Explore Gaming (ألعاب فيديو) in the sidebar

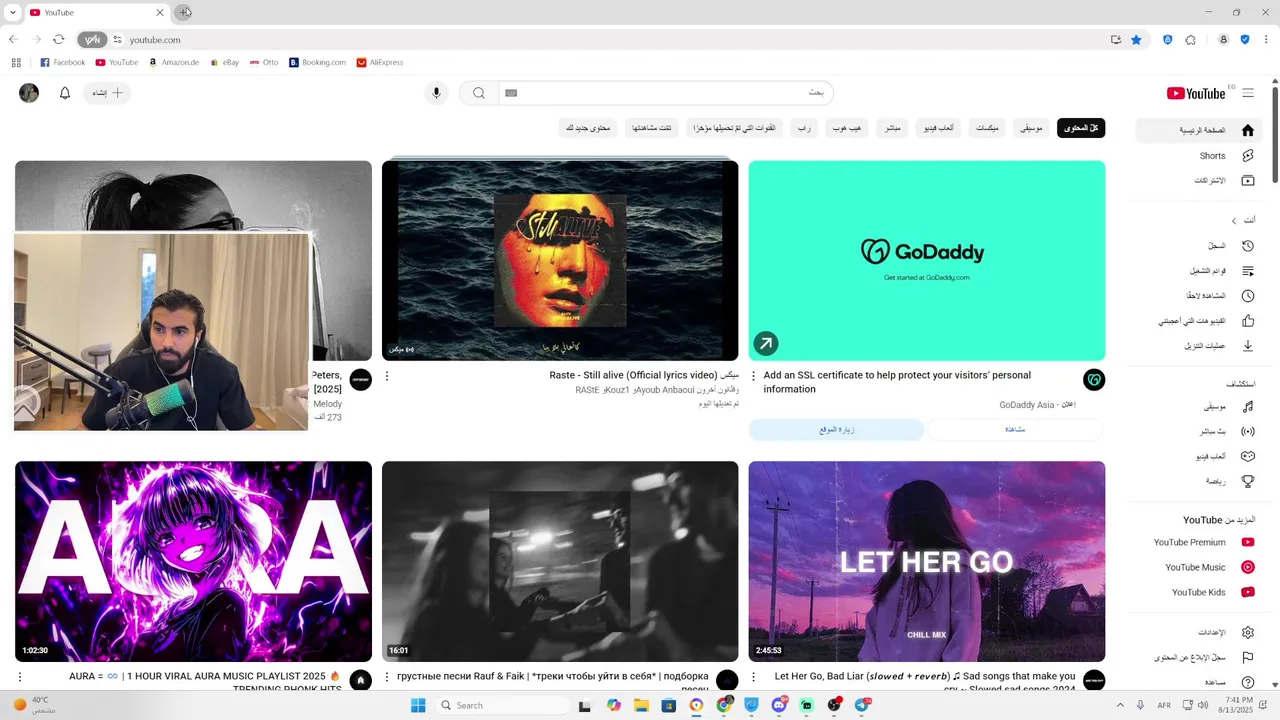click(1198, 456)
